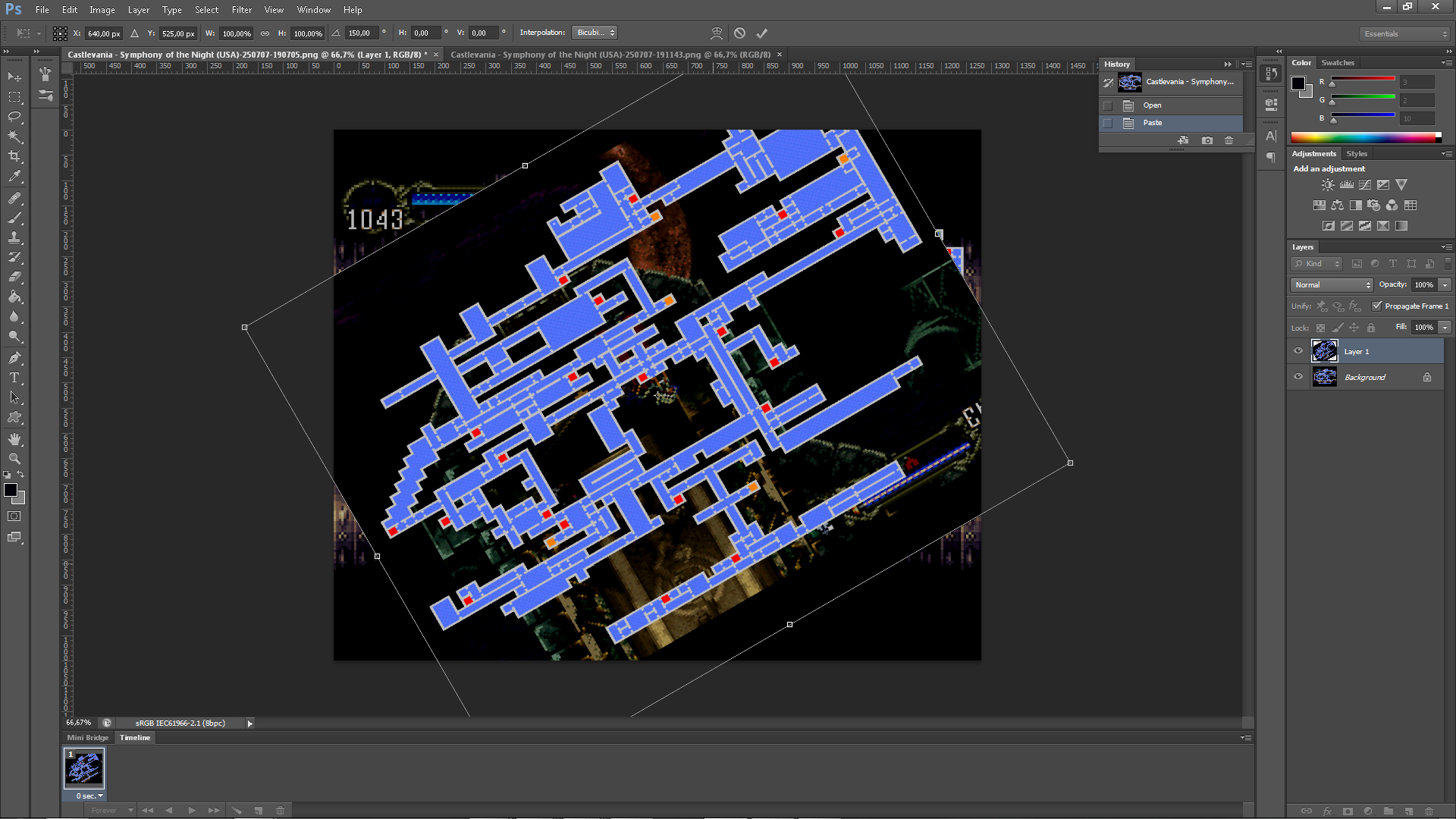
Task: Click Curves adjustment icon
Action: click(x=1365, y=185)
